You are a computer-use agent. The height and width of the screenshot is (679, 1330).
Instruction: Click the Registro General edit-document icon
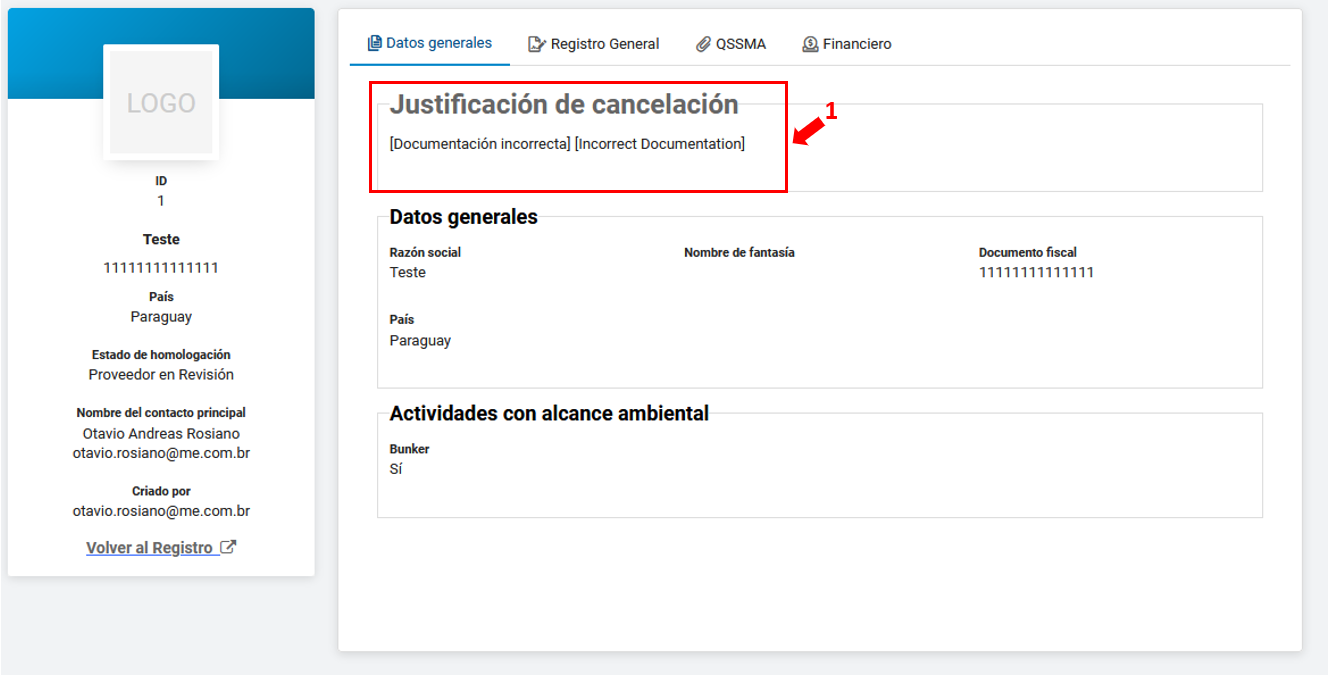pyautogui.click(x=536, y=44)
